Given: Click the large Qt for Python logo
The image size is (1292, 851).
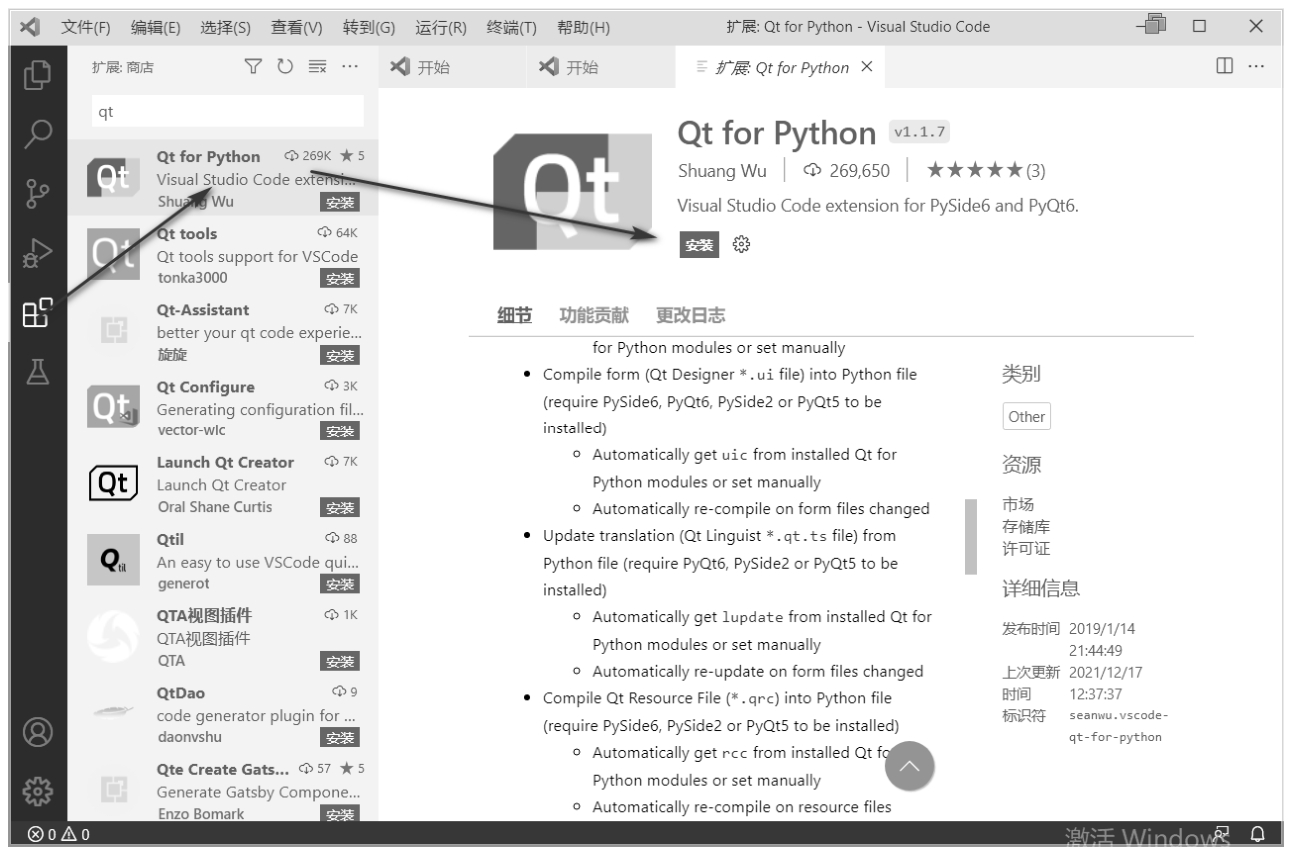Looking at the screenshot, I should [x=571, y=190].
